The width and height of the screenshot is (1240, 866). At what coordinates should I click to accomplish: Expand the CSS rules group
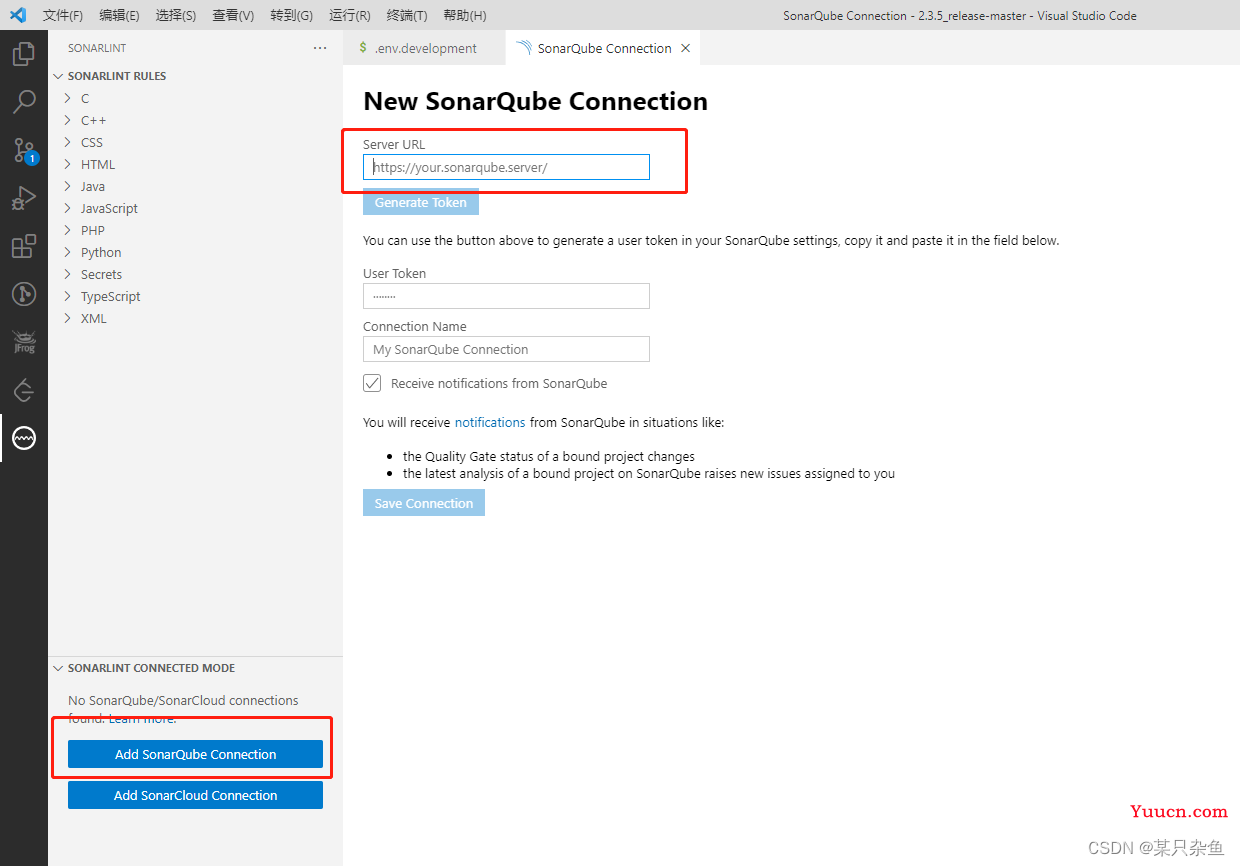67,142
